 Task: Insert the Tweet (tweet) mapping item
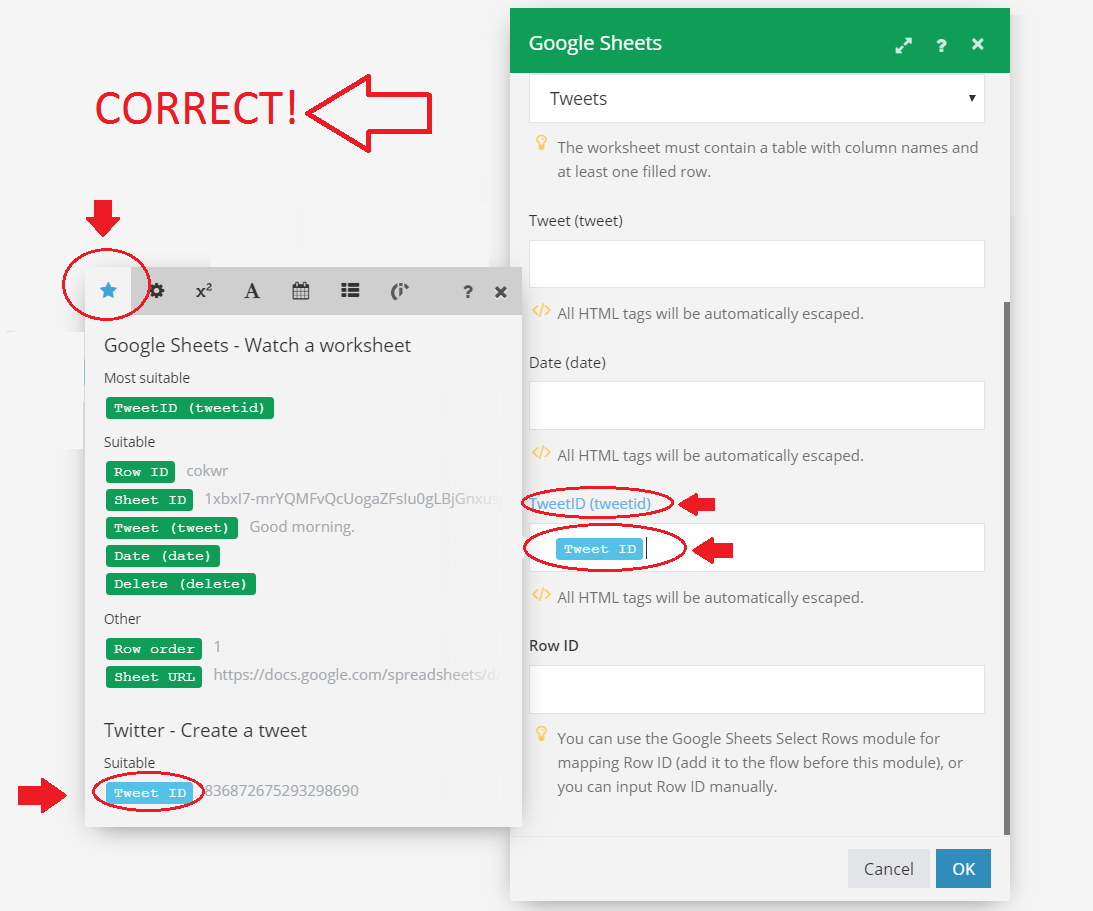click(171, 528)
